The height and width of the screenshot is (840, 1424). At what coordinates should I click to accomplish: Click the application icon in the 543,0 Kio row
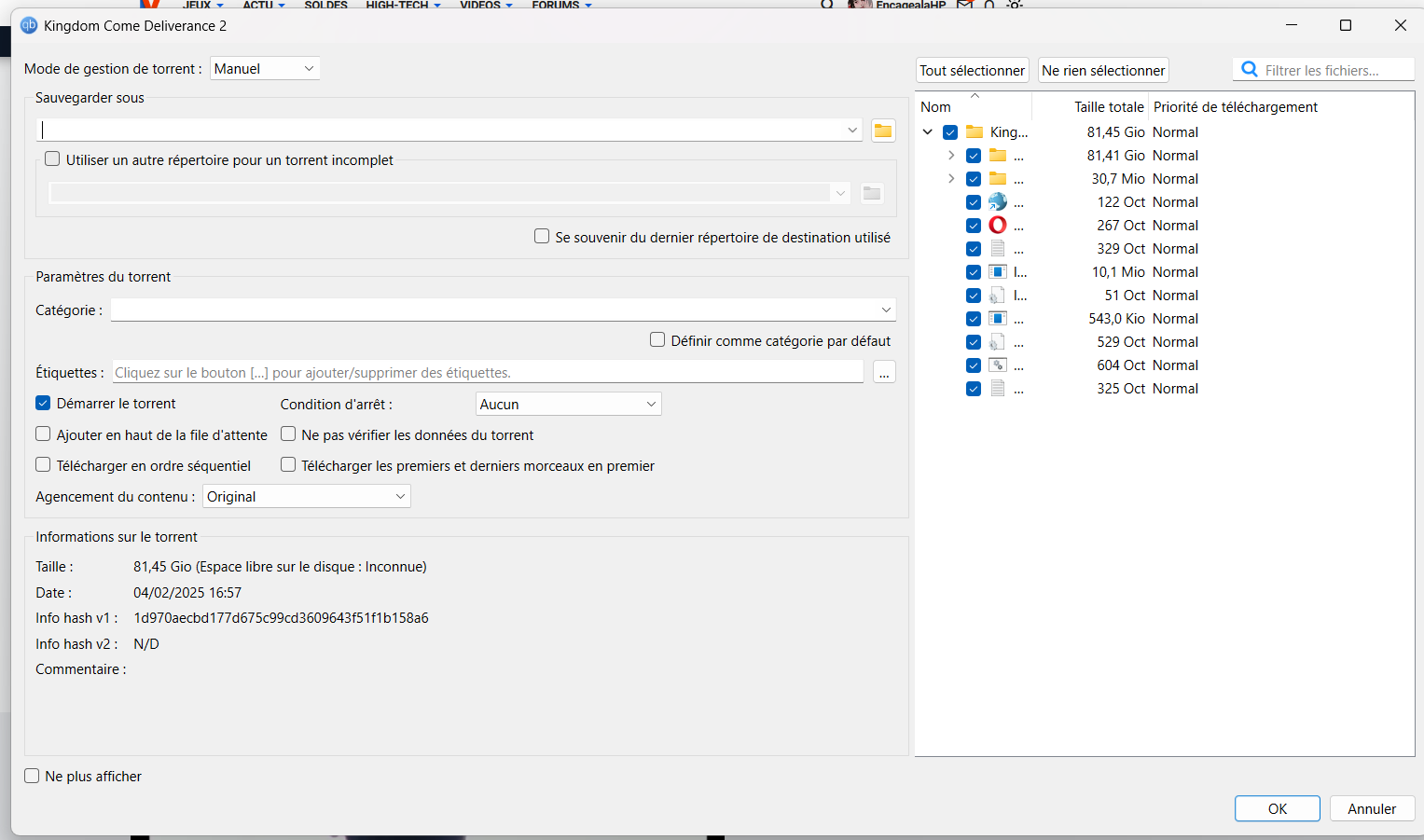998,318
